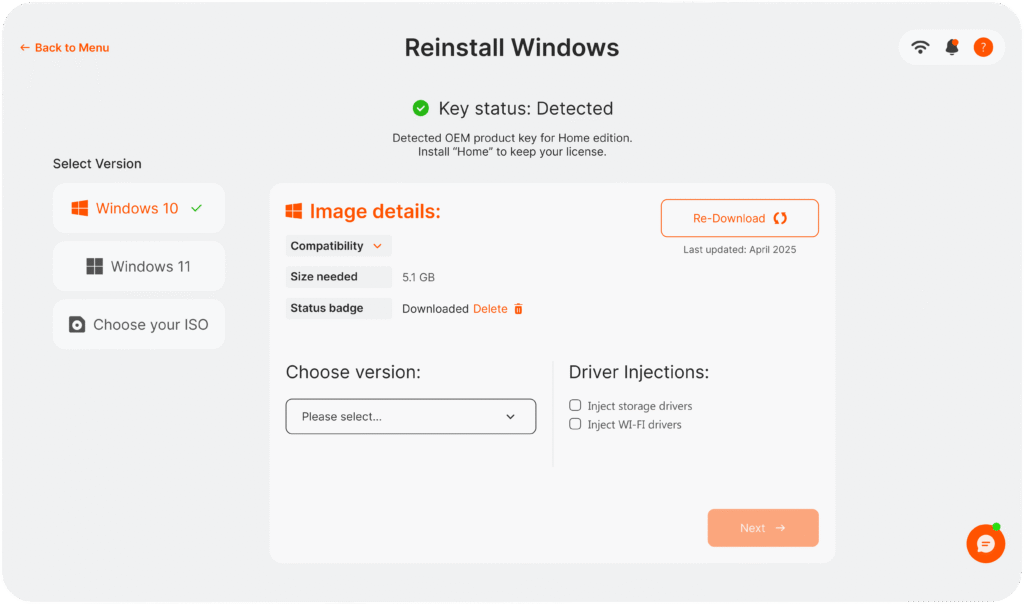Screen dimensions: 1024x604
Task: Click the disc icon for Choose your ISO
Action: [x=77, y=324]
